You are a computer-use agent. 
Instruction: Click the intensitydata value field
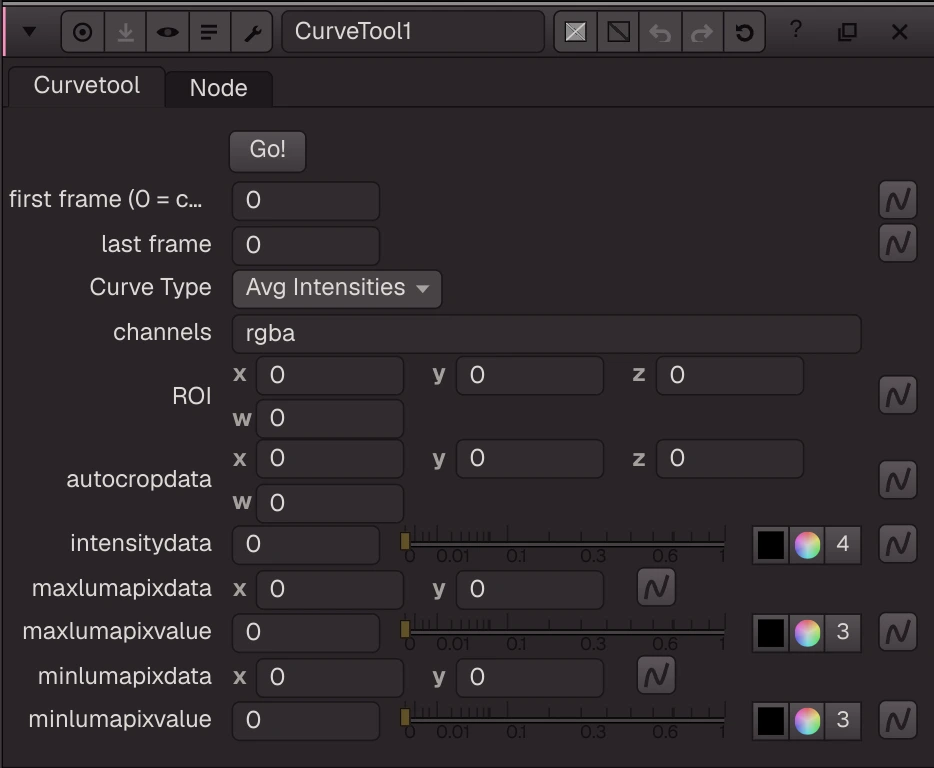tap(306, 545)
